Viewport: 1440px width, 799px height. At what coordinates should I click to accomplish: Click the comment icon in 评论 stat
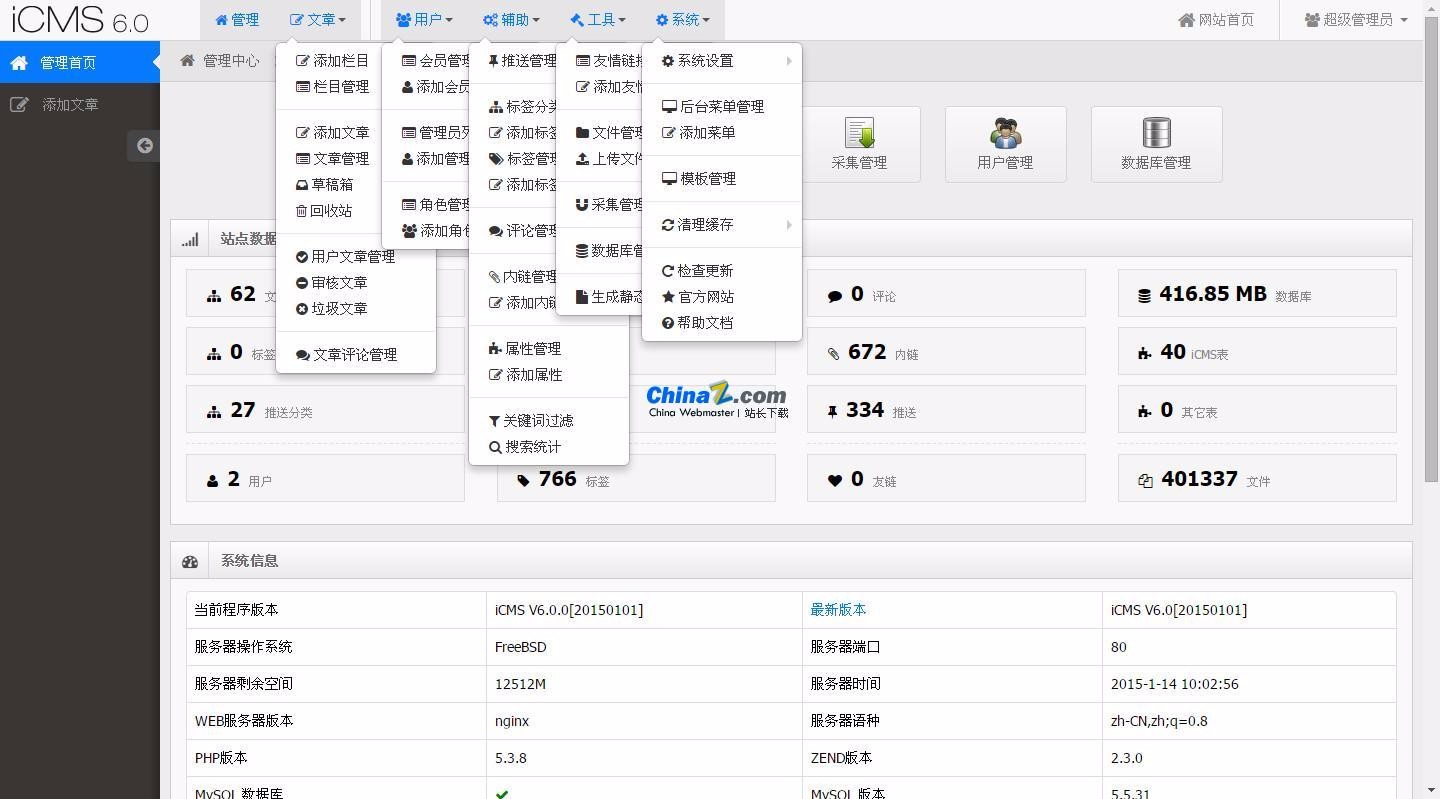[834, 296]
